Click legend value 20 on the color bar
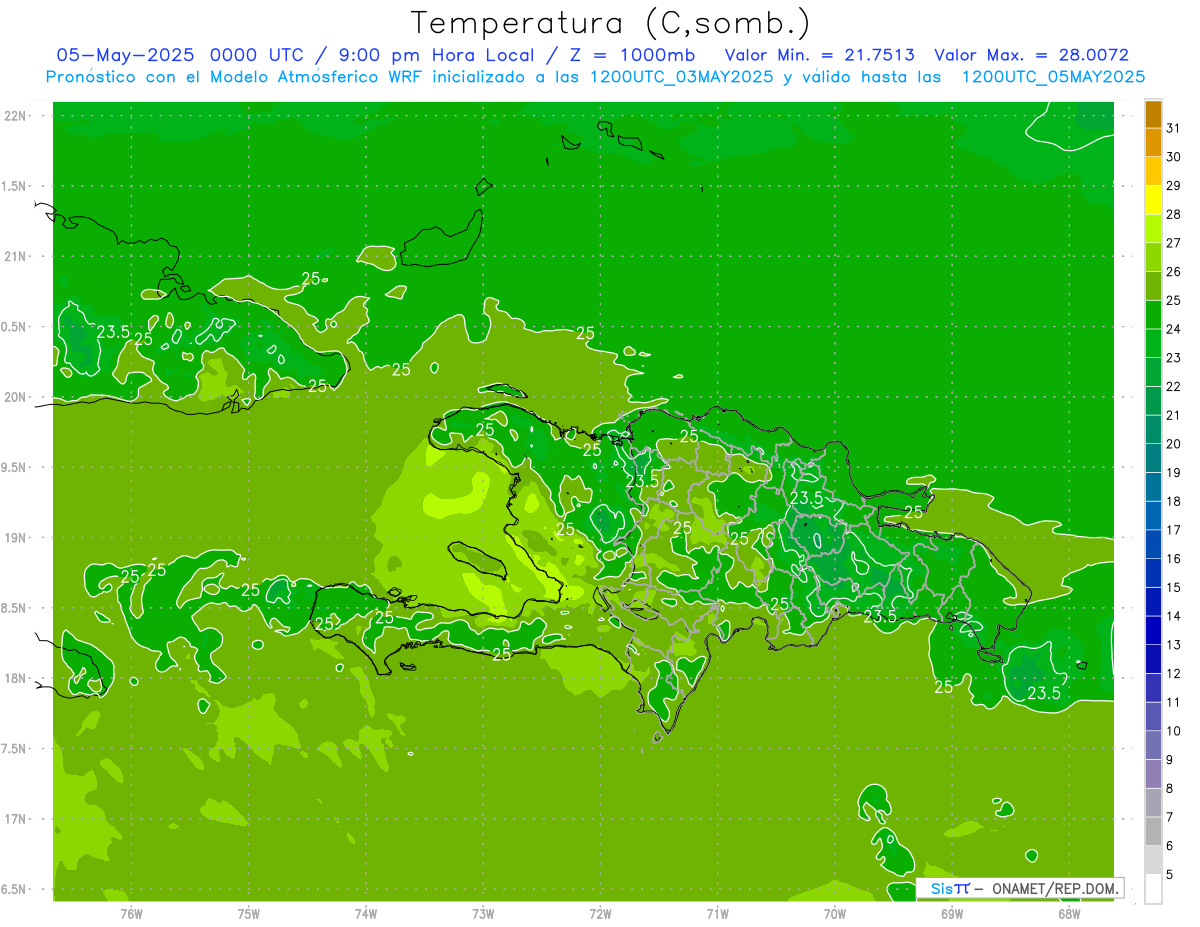 (x=1174, y=444)
